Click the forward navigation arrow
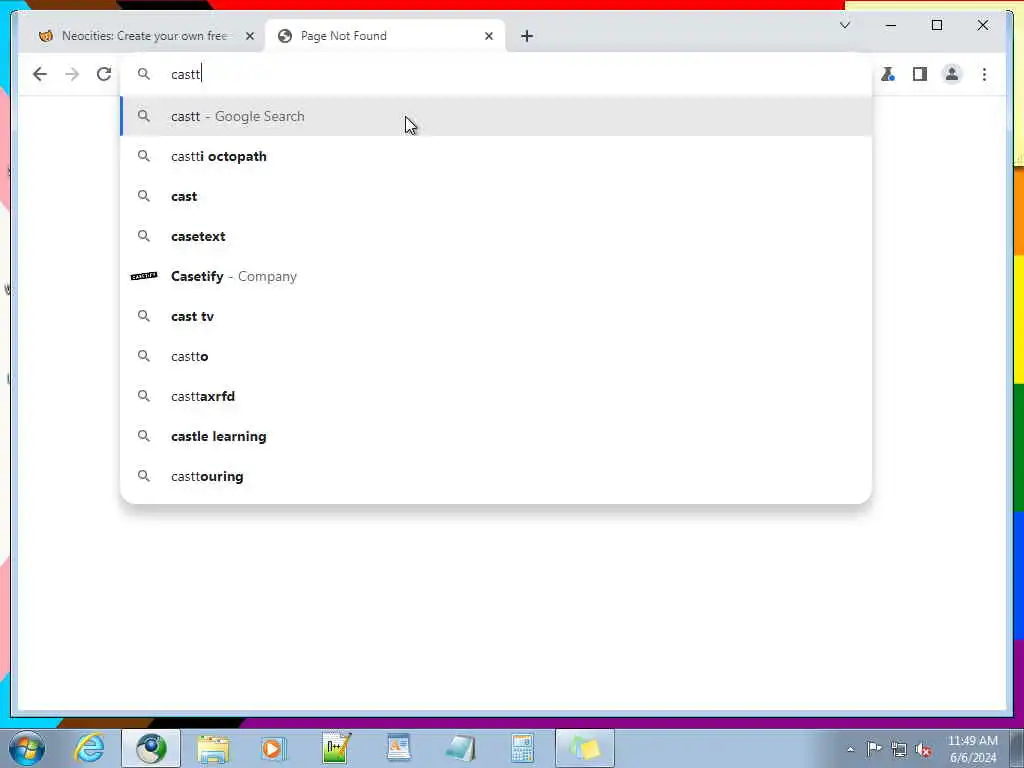The image size is (1024, 768). 72,74
